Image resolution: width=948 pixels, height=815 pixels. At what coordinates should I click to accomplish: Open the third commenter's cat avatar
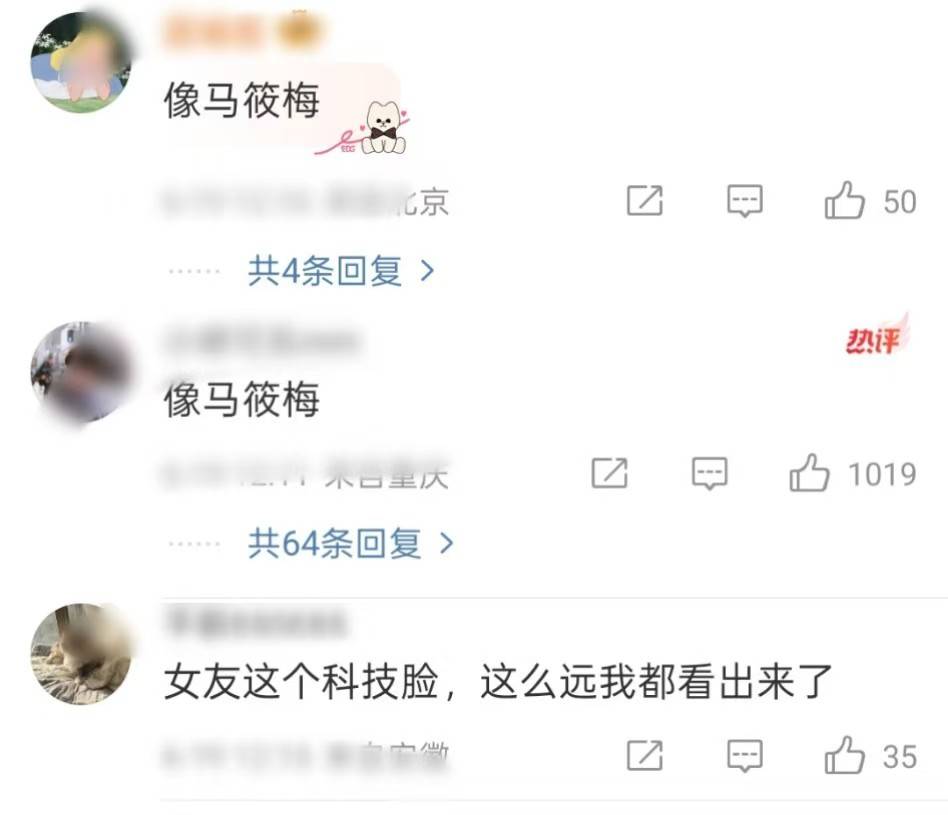tap(81, 654)
